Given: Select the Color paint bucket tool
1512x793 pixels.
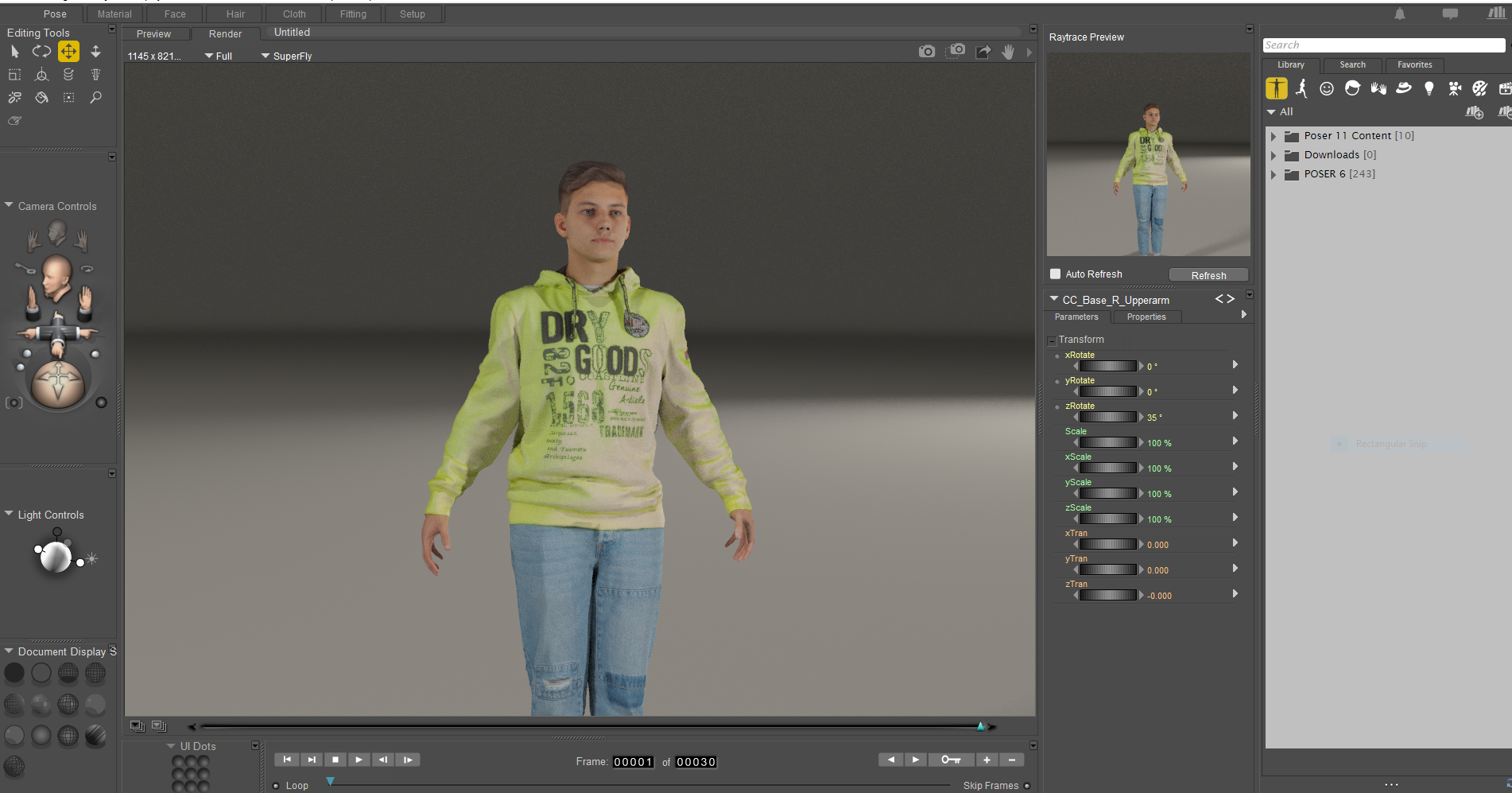Looking at the screenshot, I should [x=41, y=98].
